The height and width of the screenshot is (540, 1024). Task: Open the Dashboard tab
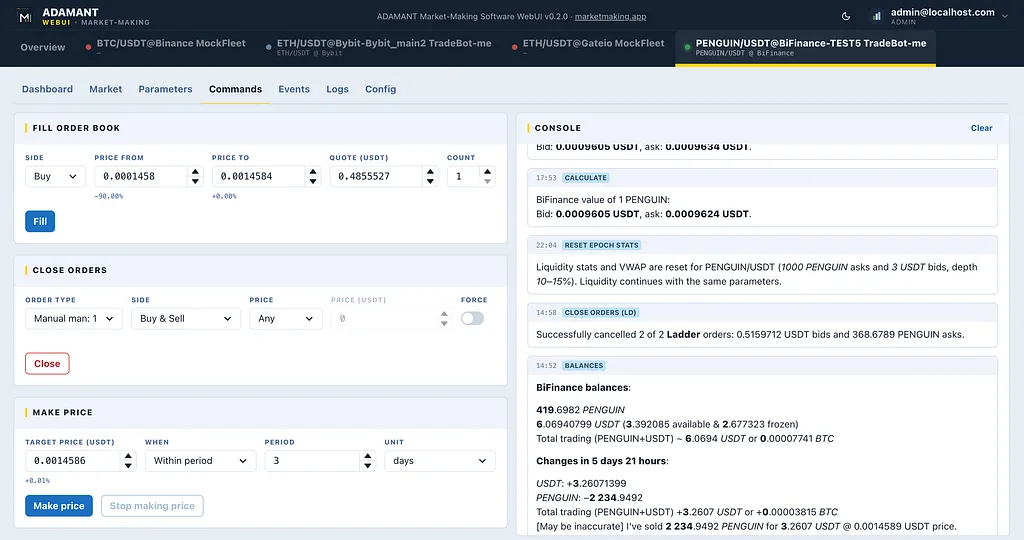[x=47, y=89]
